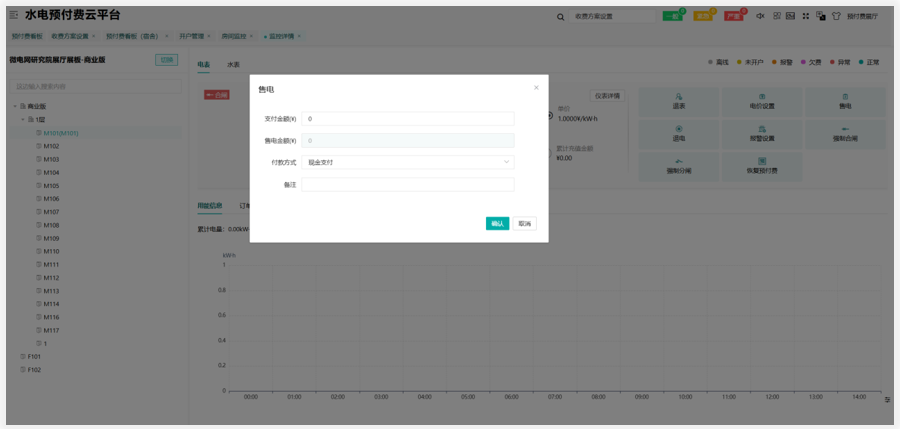Image resolution: width=900 pixels, height=429 pixels.
Task: Click the search magnifier icon in header
Action: click(x=560, y=17)
